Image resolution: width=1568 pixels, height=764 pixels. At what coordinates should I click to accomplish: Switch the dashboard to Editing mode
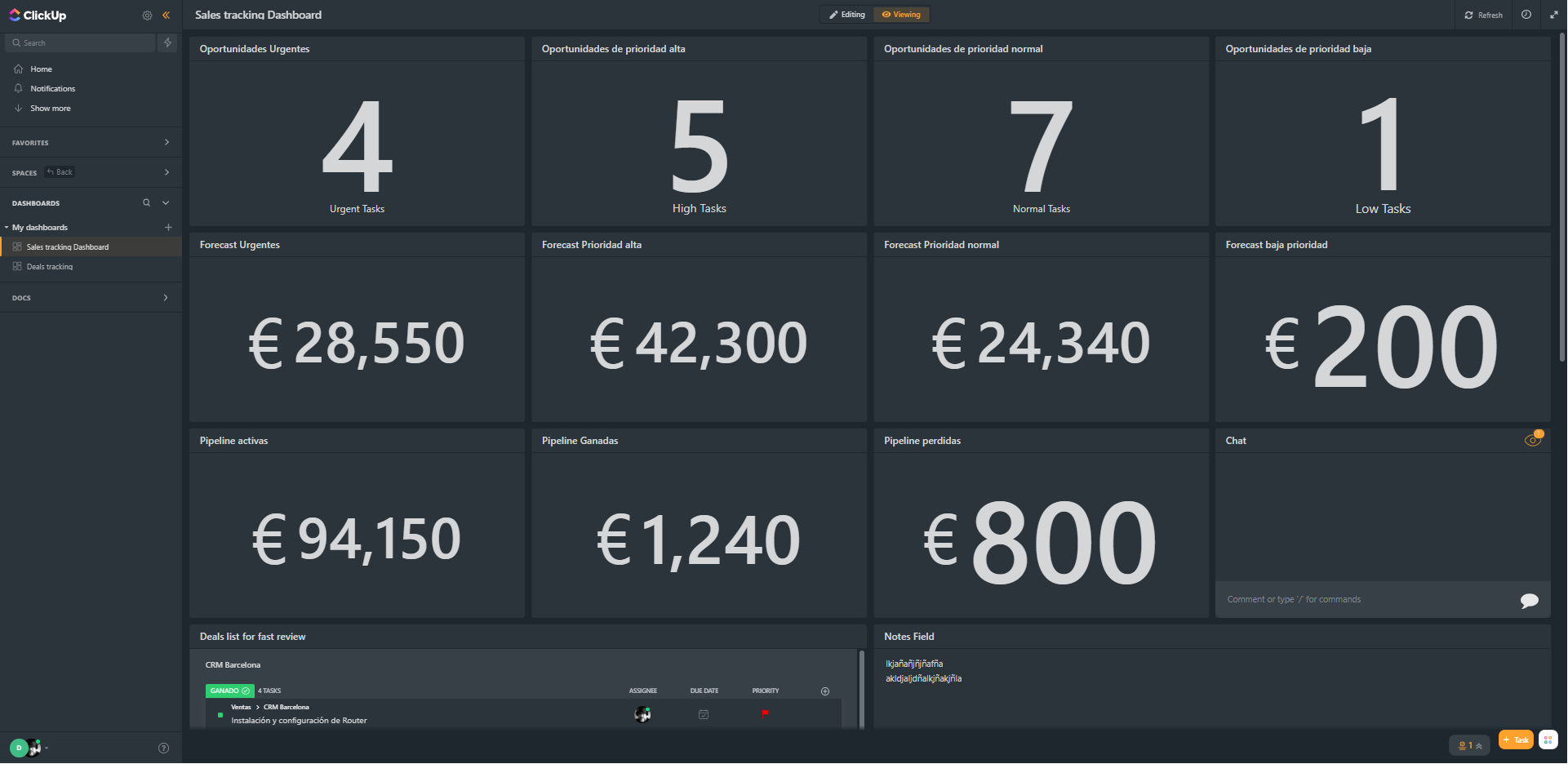tap(847, 15)
